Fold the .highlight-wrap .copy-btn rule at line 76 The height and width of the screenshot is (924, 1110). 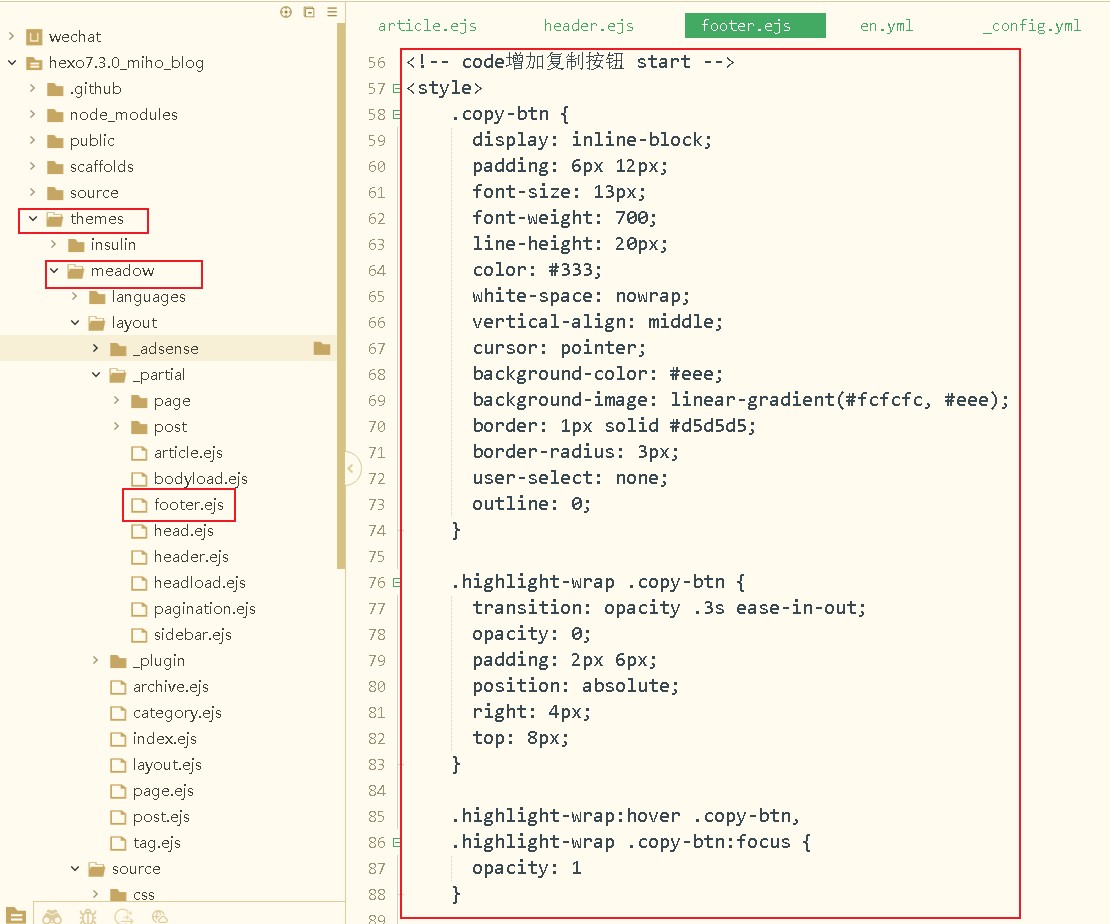point(397,583)
